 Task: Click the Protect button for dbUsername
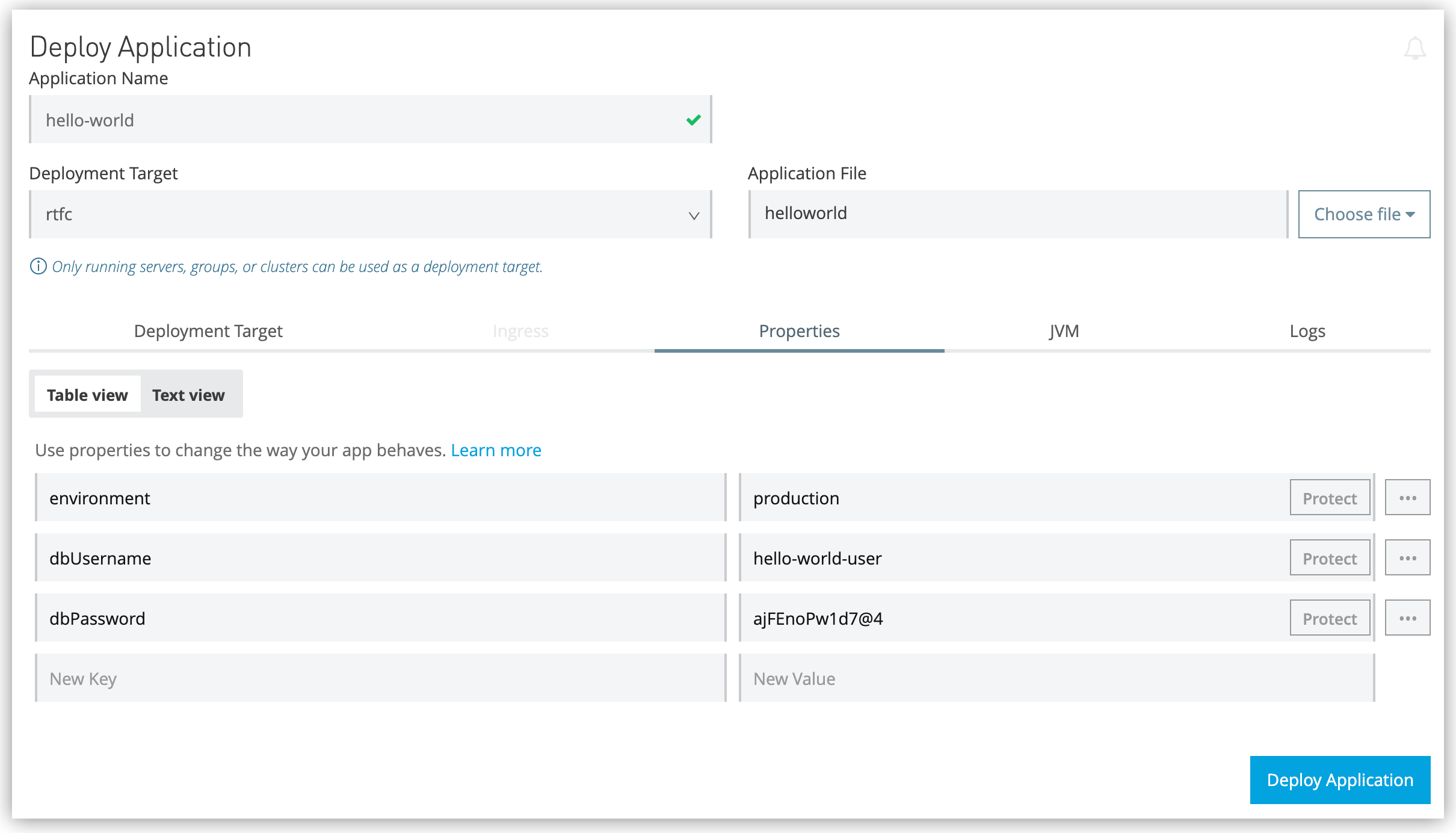[1328, 558]
